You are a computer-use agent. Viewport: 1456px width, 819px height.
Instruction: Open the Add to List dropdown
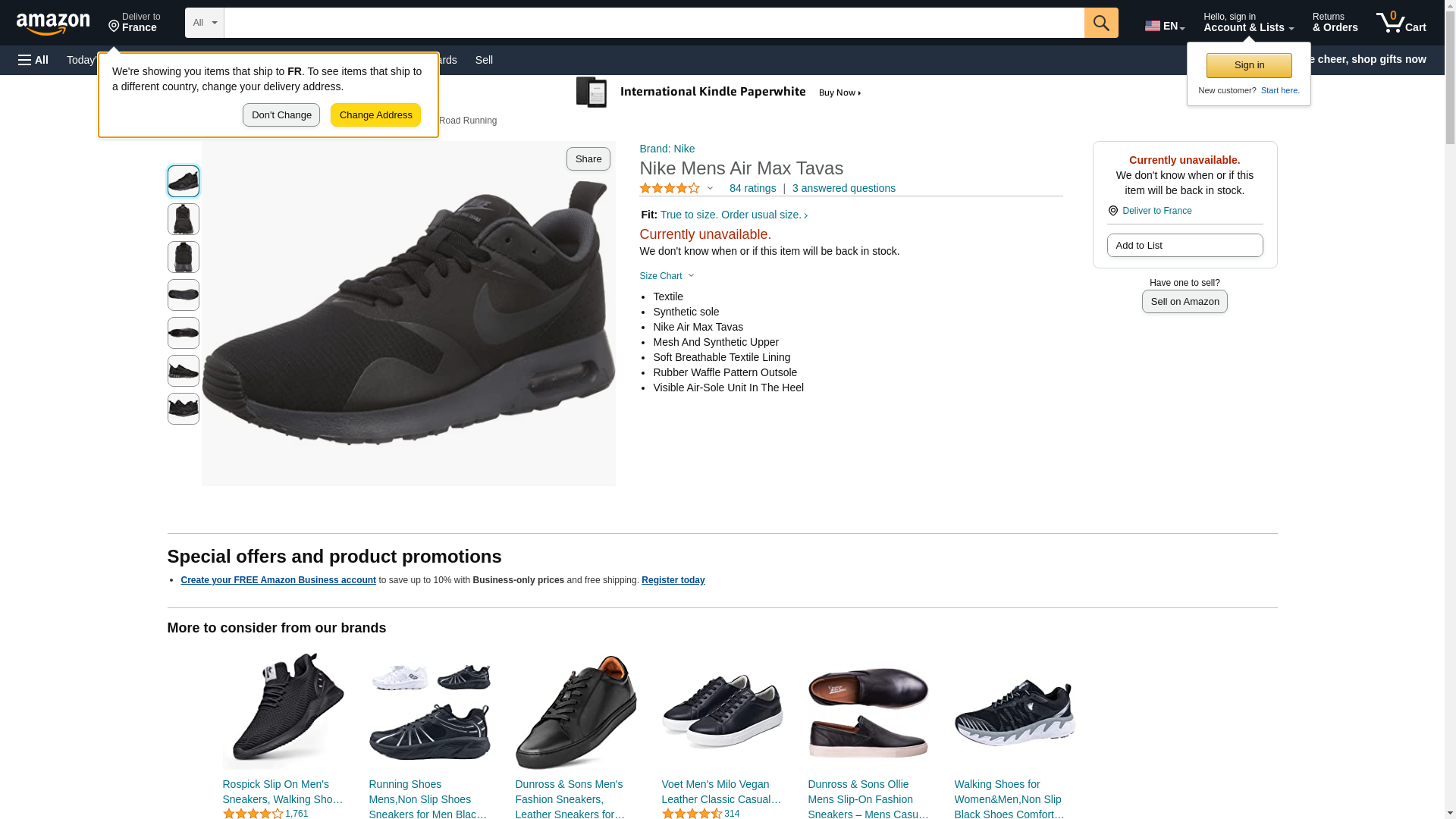(1185, 246)
